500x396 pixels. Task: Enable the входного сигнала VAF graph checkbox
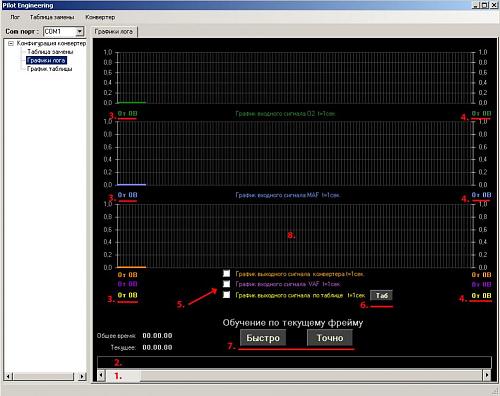pyautogui.click(x=227, y=284)
